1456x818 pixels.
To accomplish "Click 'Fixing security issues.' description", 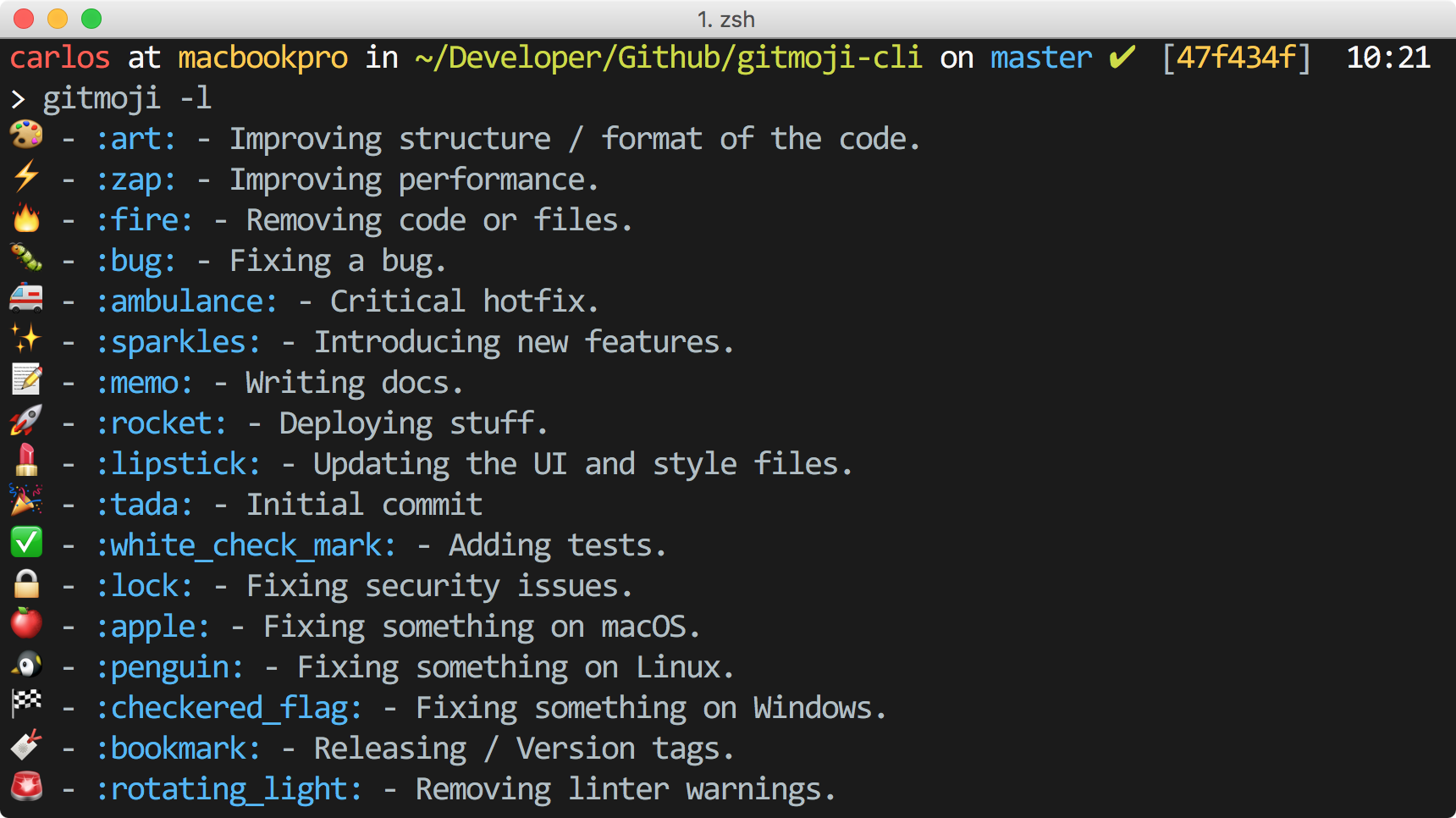I will (x=439, y=586).
